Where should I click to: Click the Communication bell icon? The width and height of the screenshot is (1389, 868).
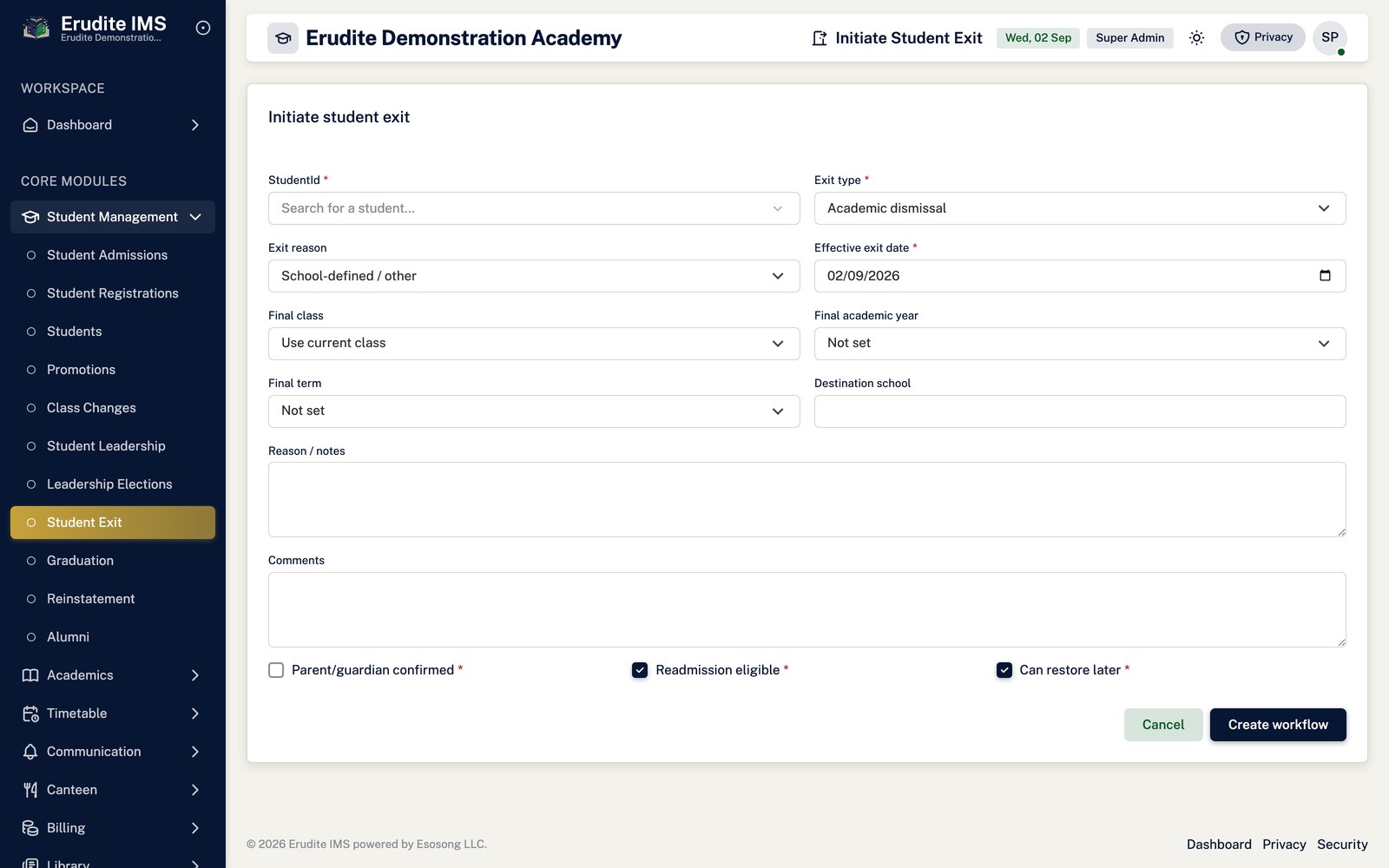click(30, 752)
